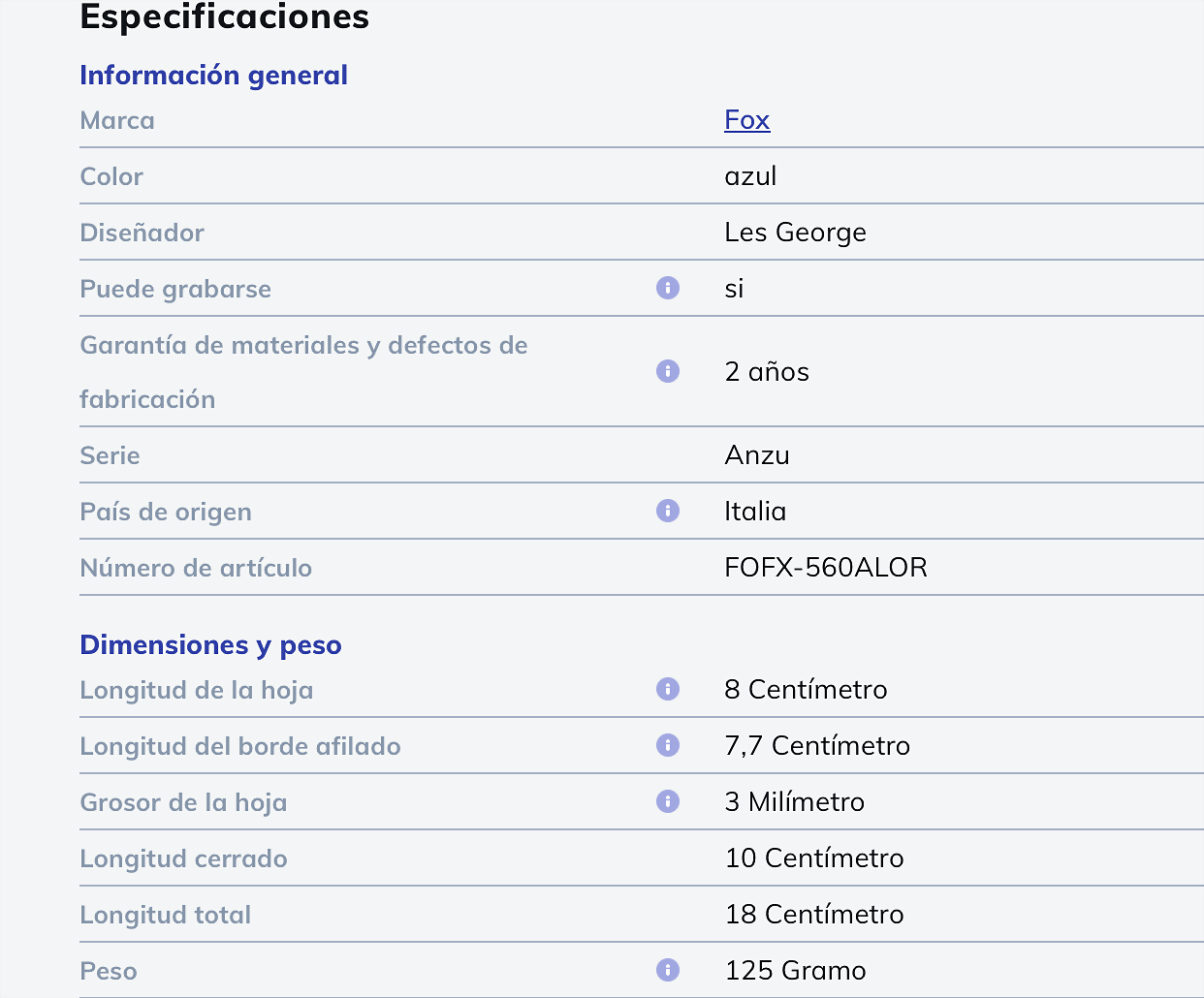Image resolution: width=1204 pixels, height=998 pixels.
Task: Select the 2 años warranty value
Action: [x=767, y=372]
